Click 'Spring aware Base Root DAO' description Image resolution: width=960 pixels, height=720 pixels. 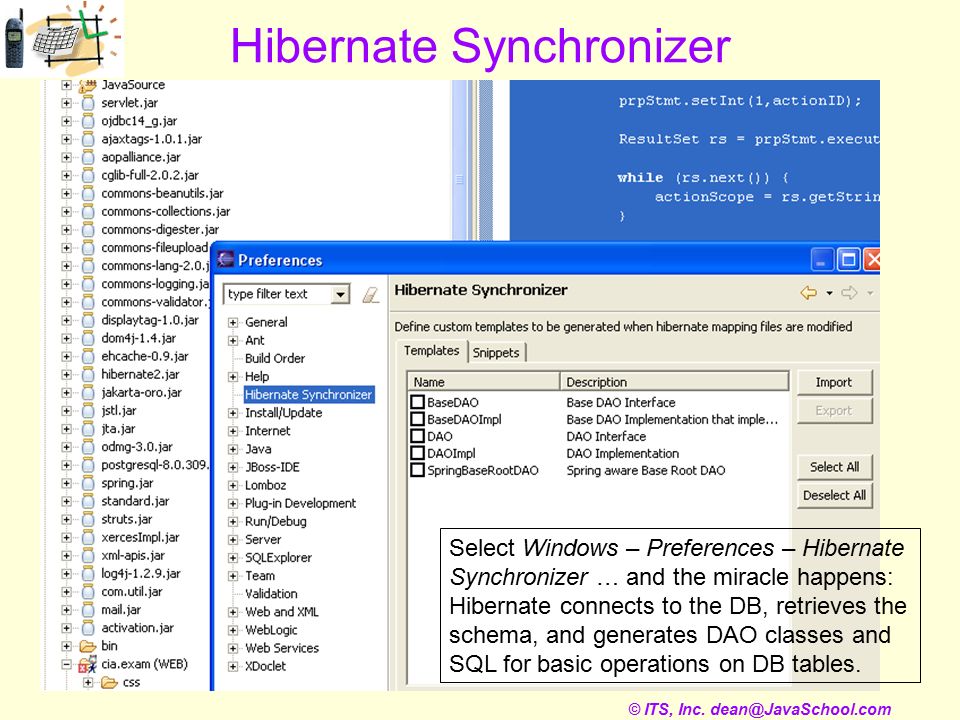[x=646, y=471]
